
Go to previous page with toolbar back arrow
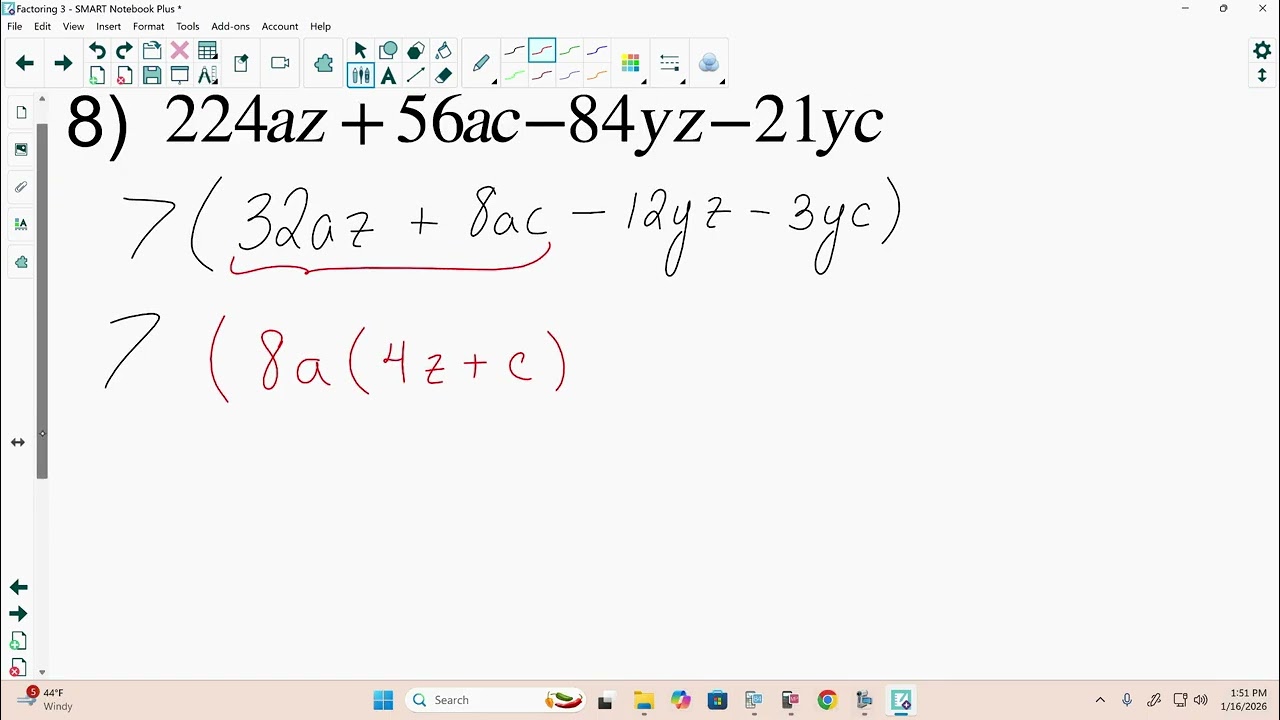pyautogui.click(x=25, y=63)
